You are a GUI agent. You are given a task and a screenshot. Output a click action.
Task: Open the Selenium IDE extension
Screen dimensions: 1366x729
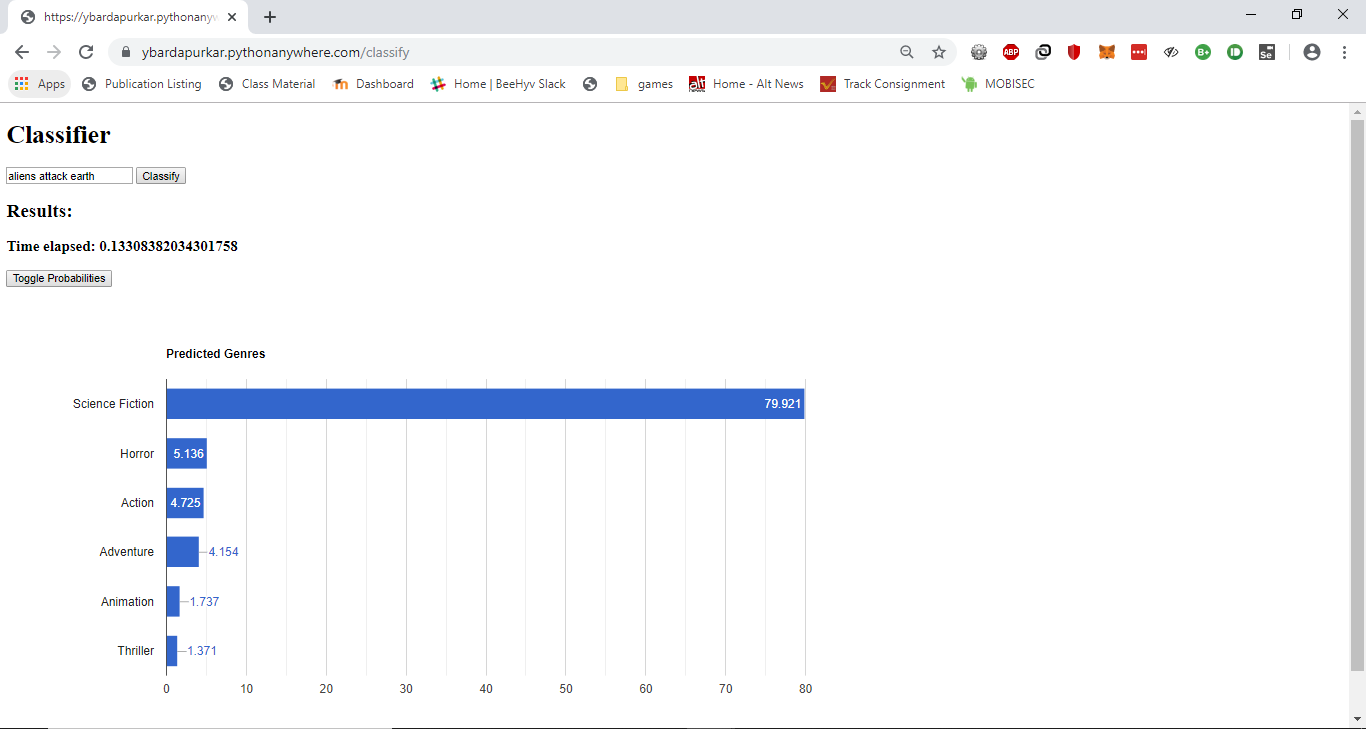pos(1266,52)
